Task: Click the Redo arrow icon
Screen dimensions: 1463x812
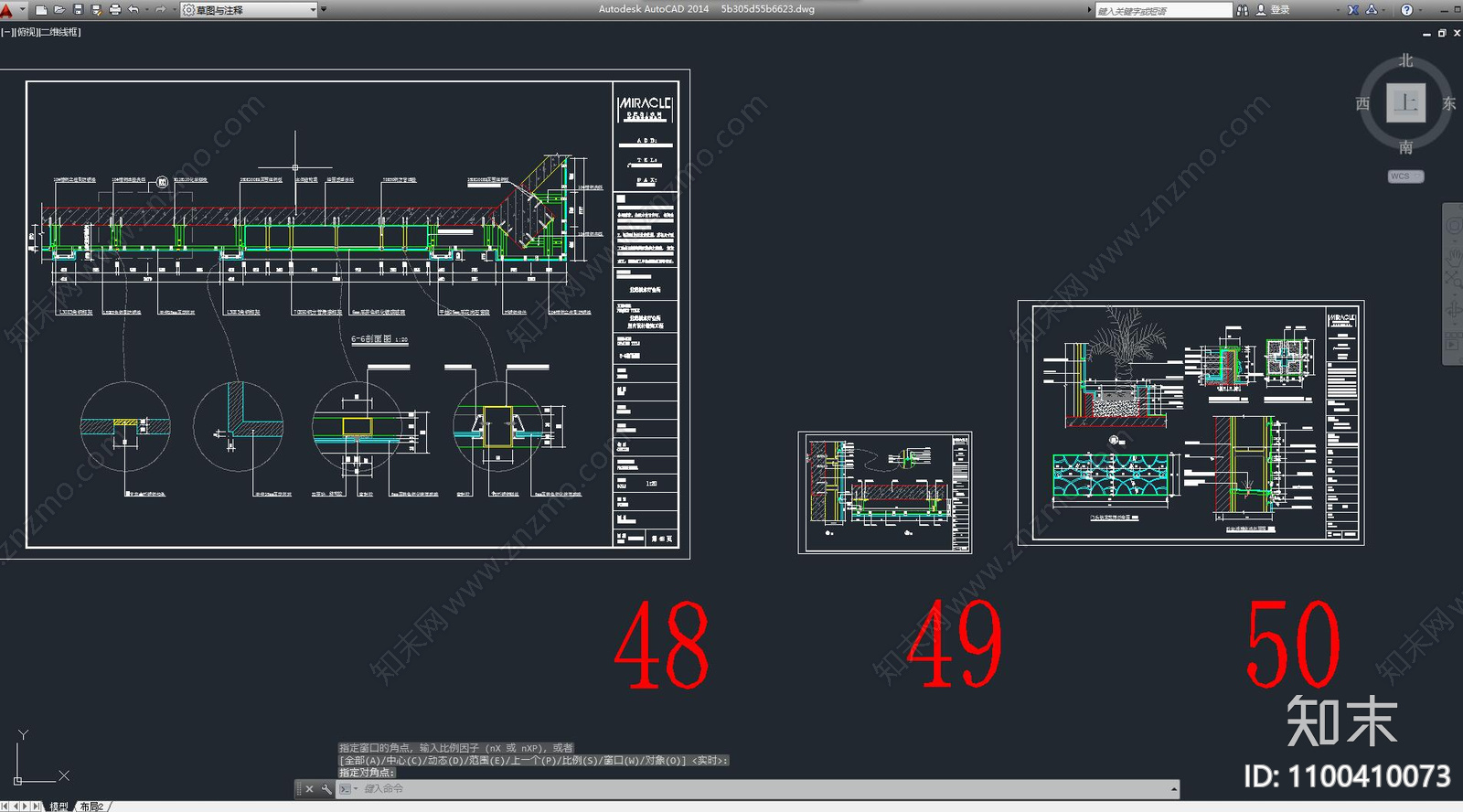Action: [x=161, y=10]
